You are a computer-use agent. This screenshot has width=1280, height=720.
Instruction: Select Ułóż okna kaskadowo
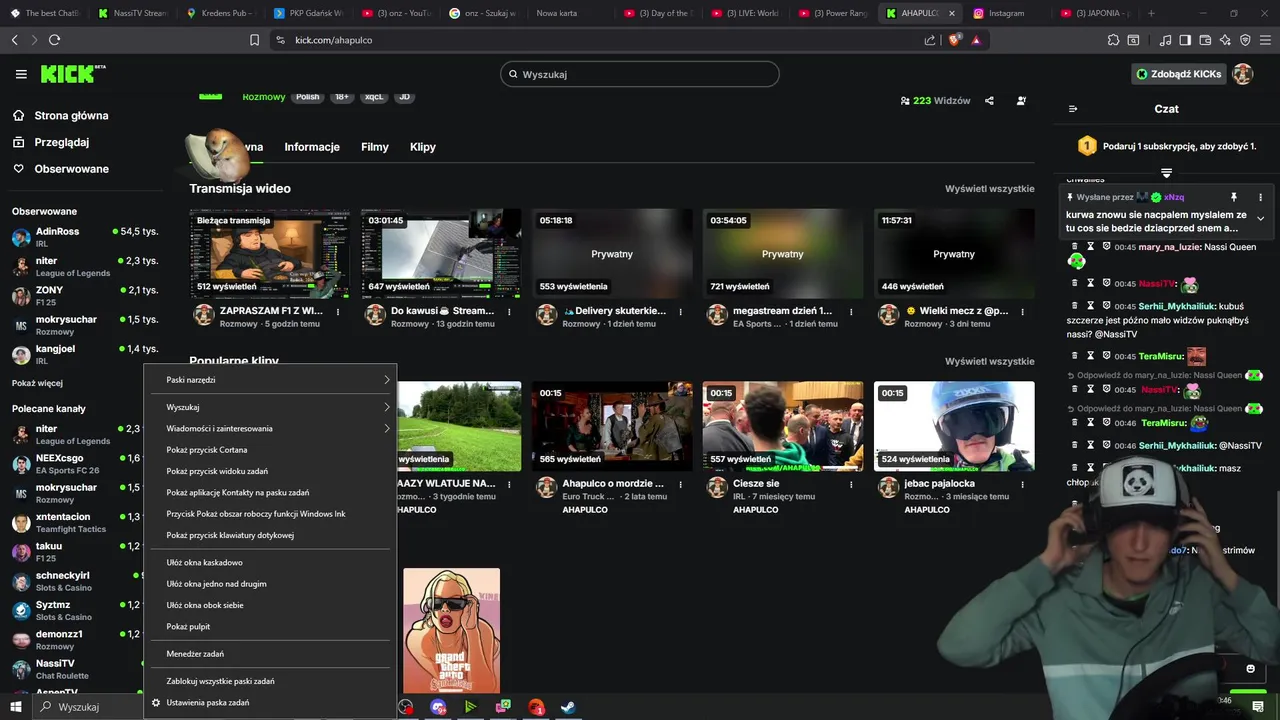[x=270, y=563]
